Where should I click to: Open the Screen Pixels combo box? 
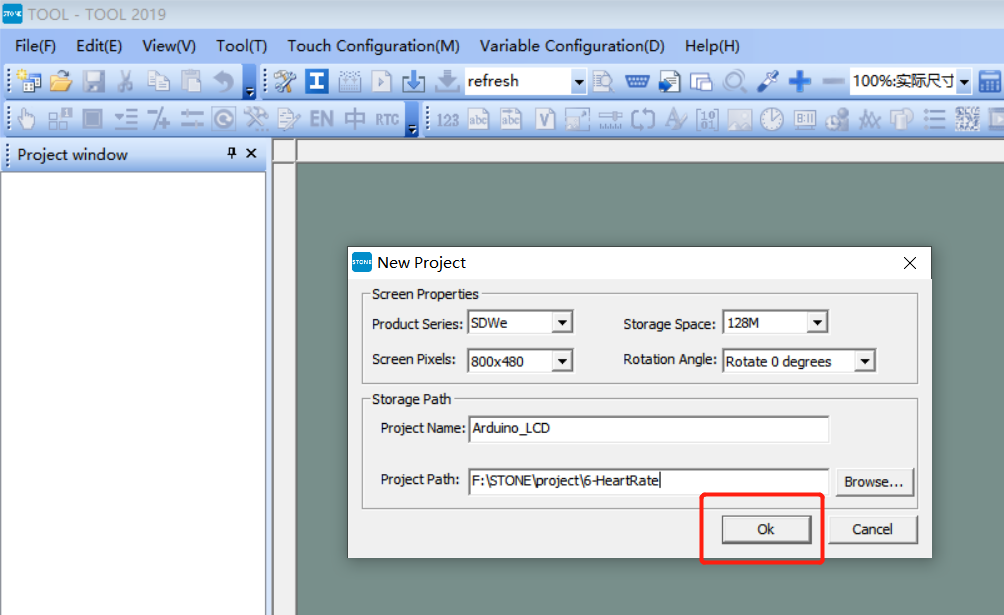click(x=562, y=361)
